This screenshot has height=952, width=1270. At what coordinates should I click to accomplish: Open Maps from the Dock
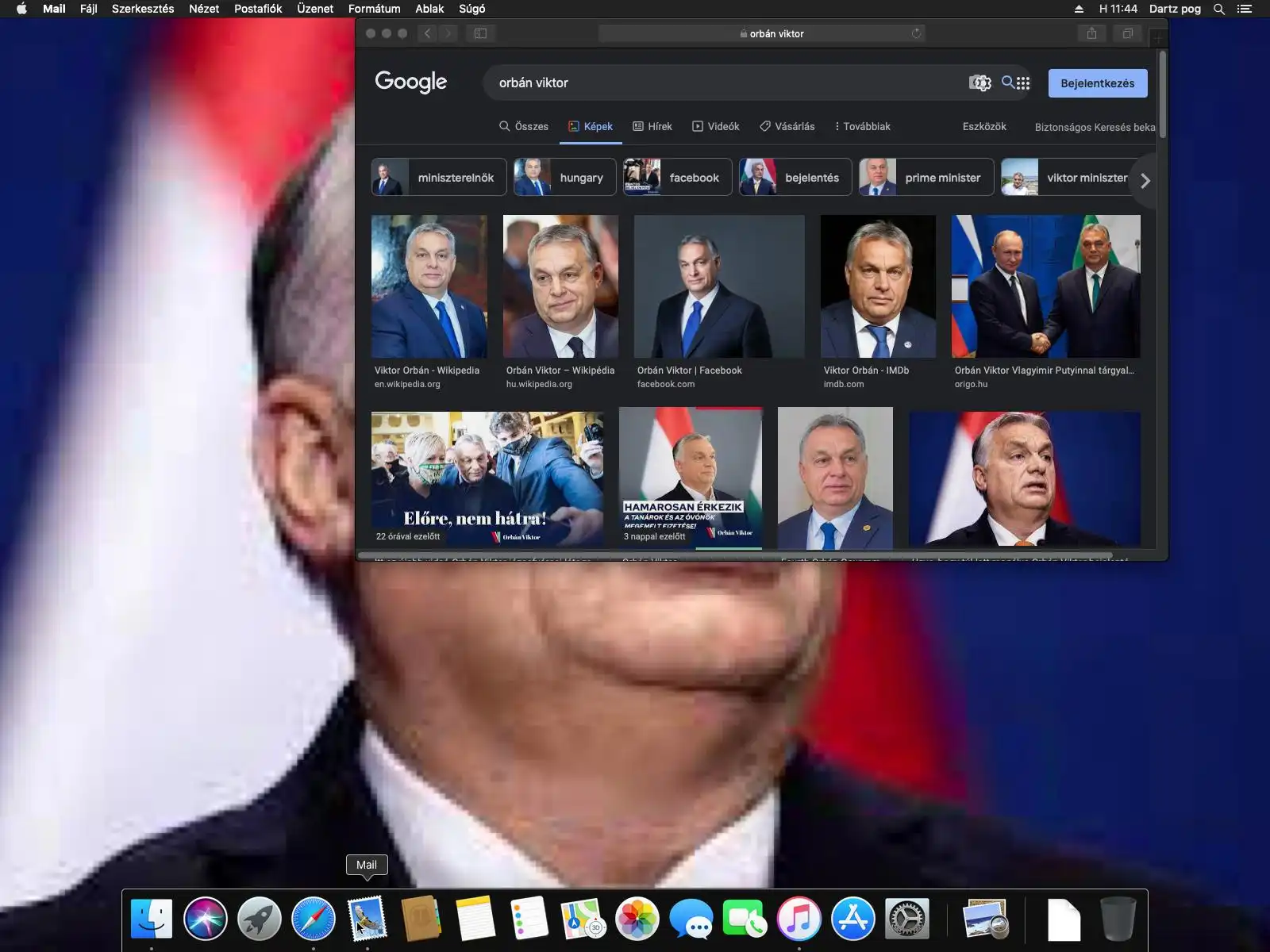583,919
